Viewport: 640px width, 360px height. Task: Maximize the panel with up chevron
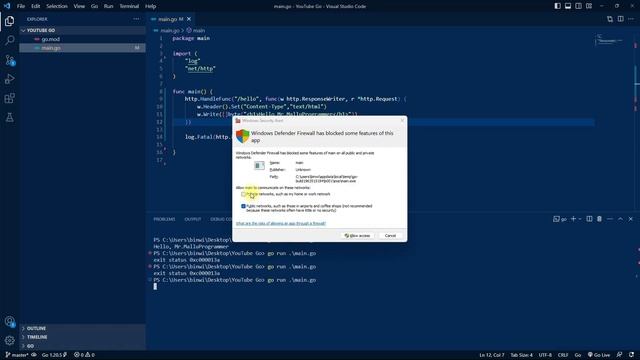pos(620,219)
